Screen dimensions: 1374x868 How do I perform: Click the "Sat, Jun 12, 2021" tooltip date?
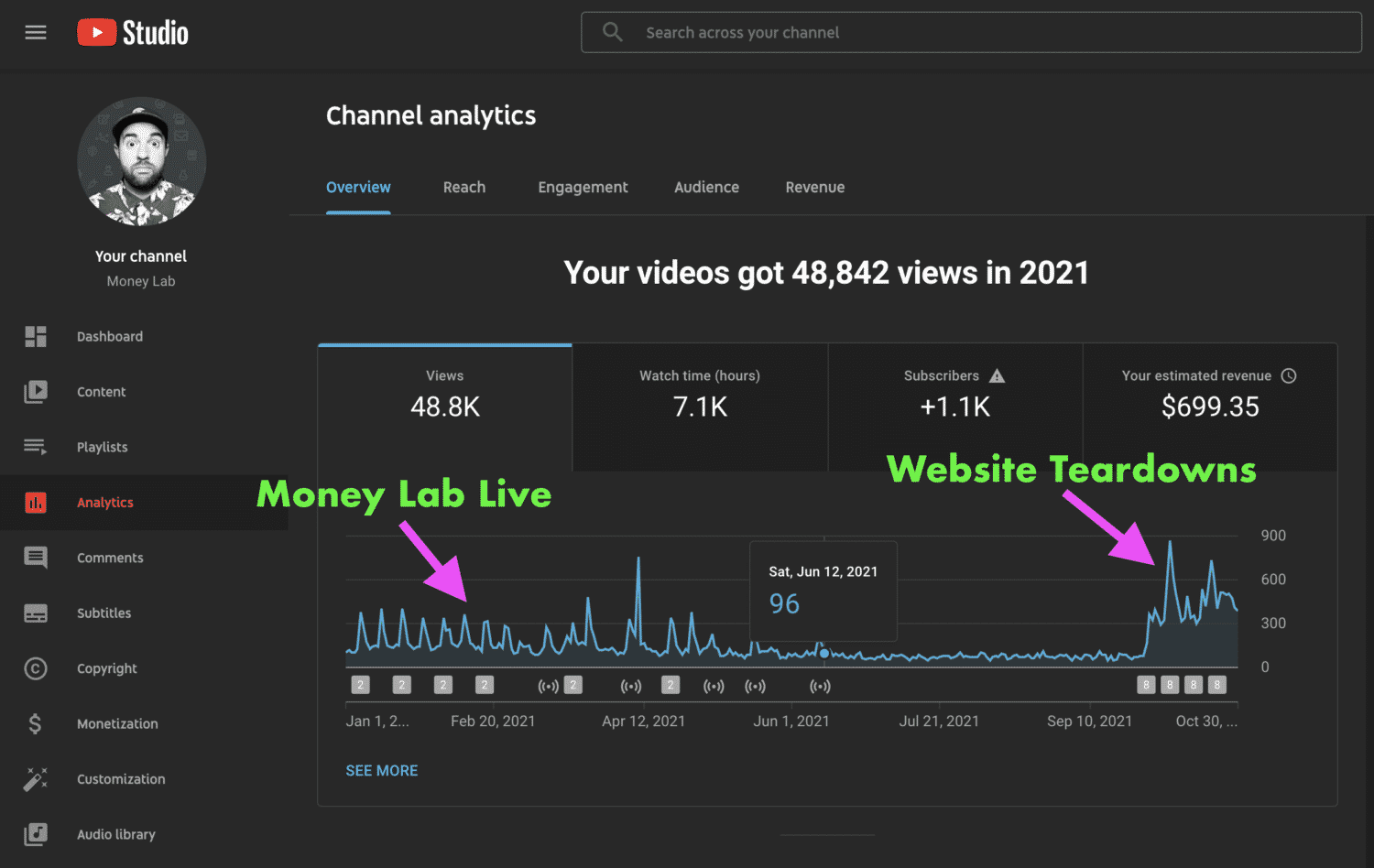pos(823,571)
